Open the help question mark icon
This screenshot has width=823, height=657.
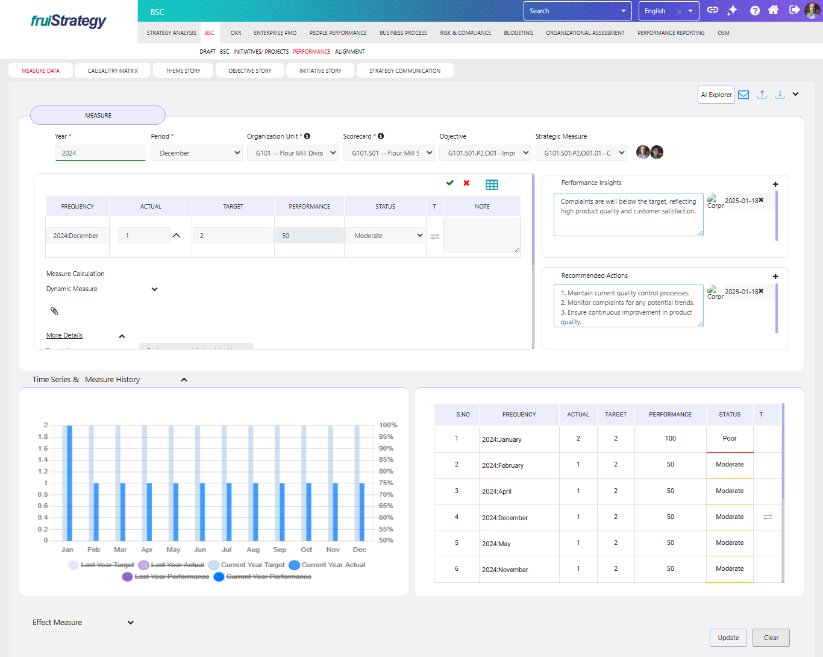tap(755, 10)
